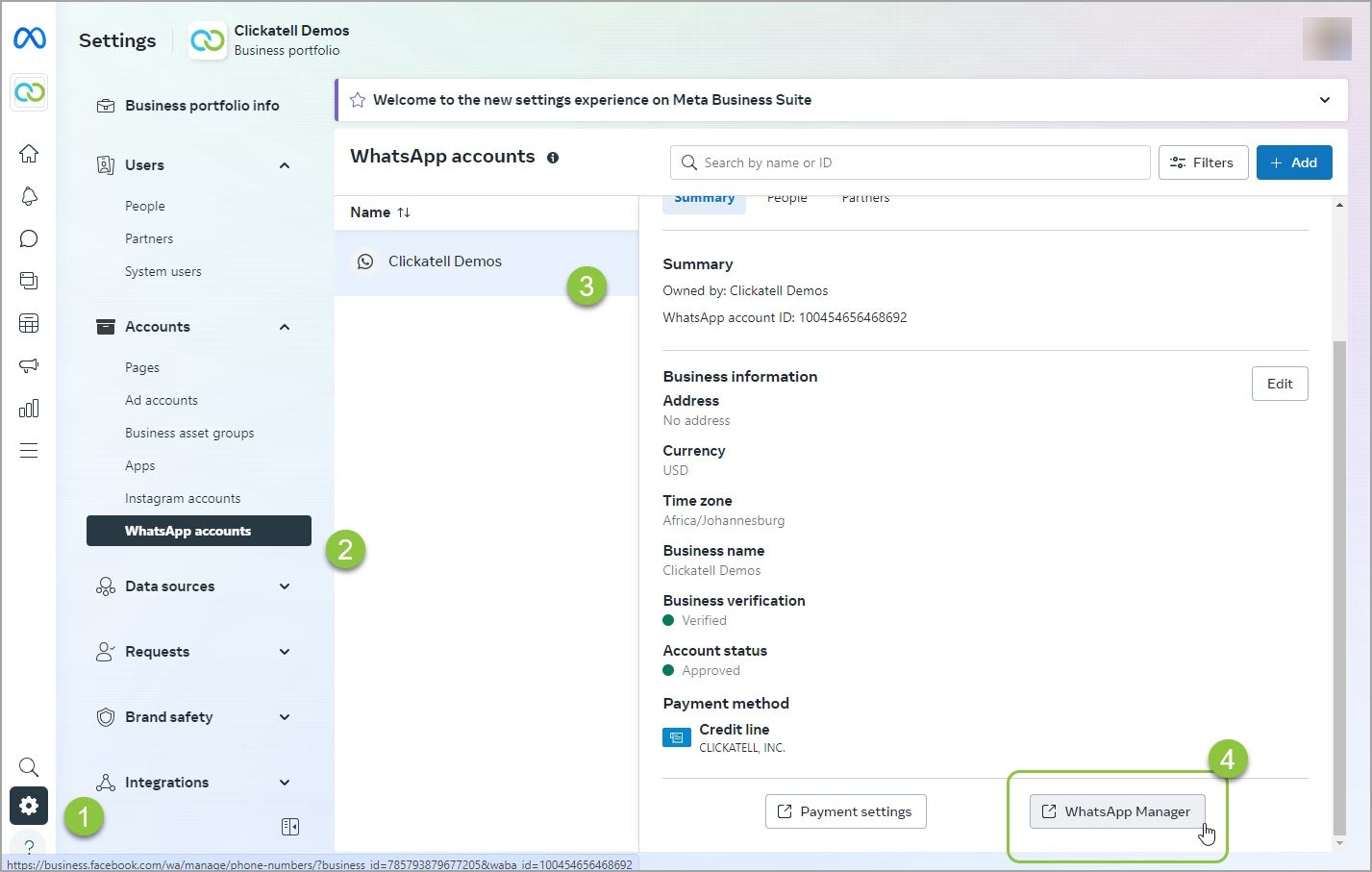
Task: Click the Name column header
Action: pyautogui.click(x=370, y=212)
